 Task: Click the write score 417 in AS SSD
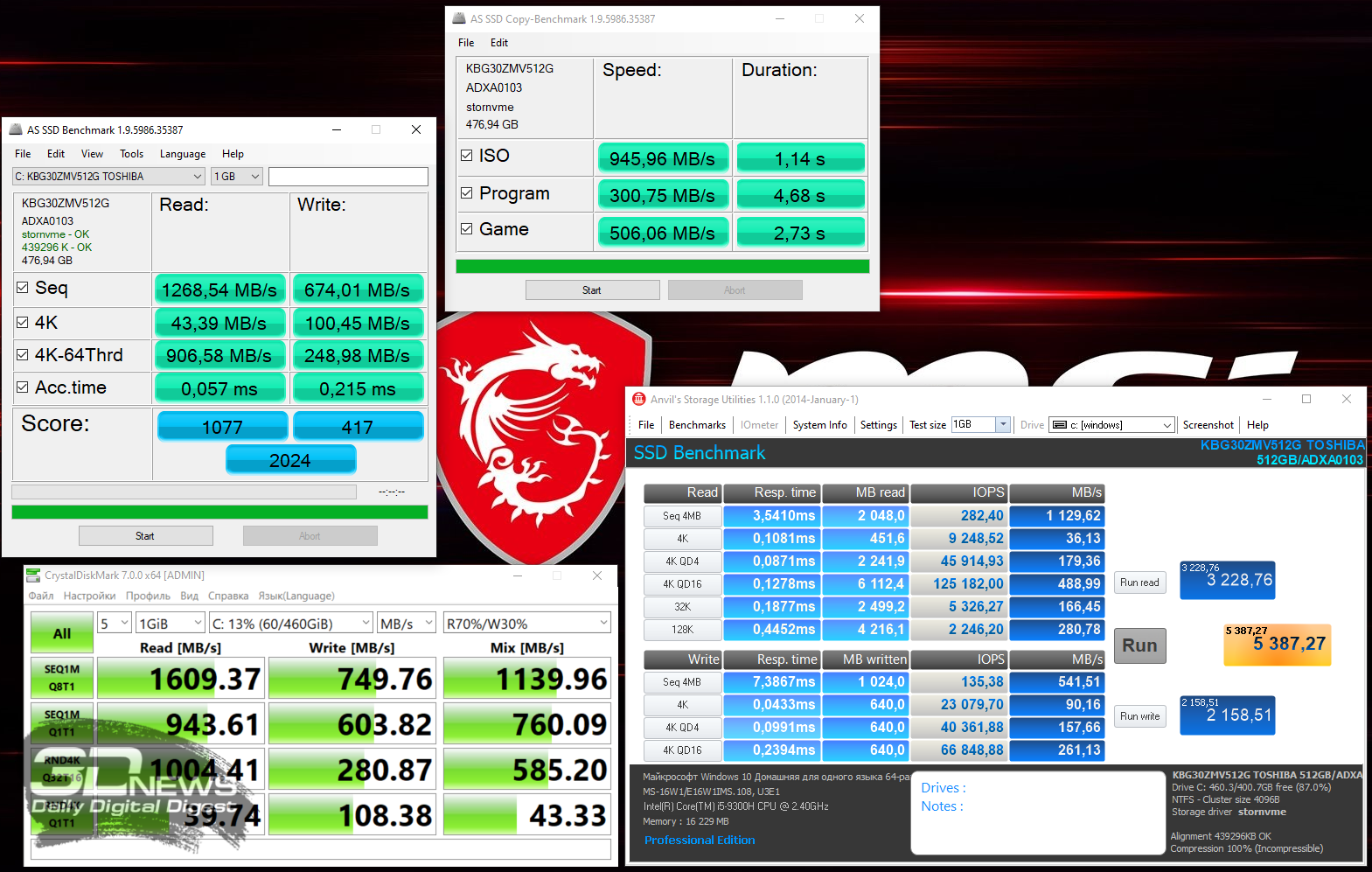click(x=358, y=426)
